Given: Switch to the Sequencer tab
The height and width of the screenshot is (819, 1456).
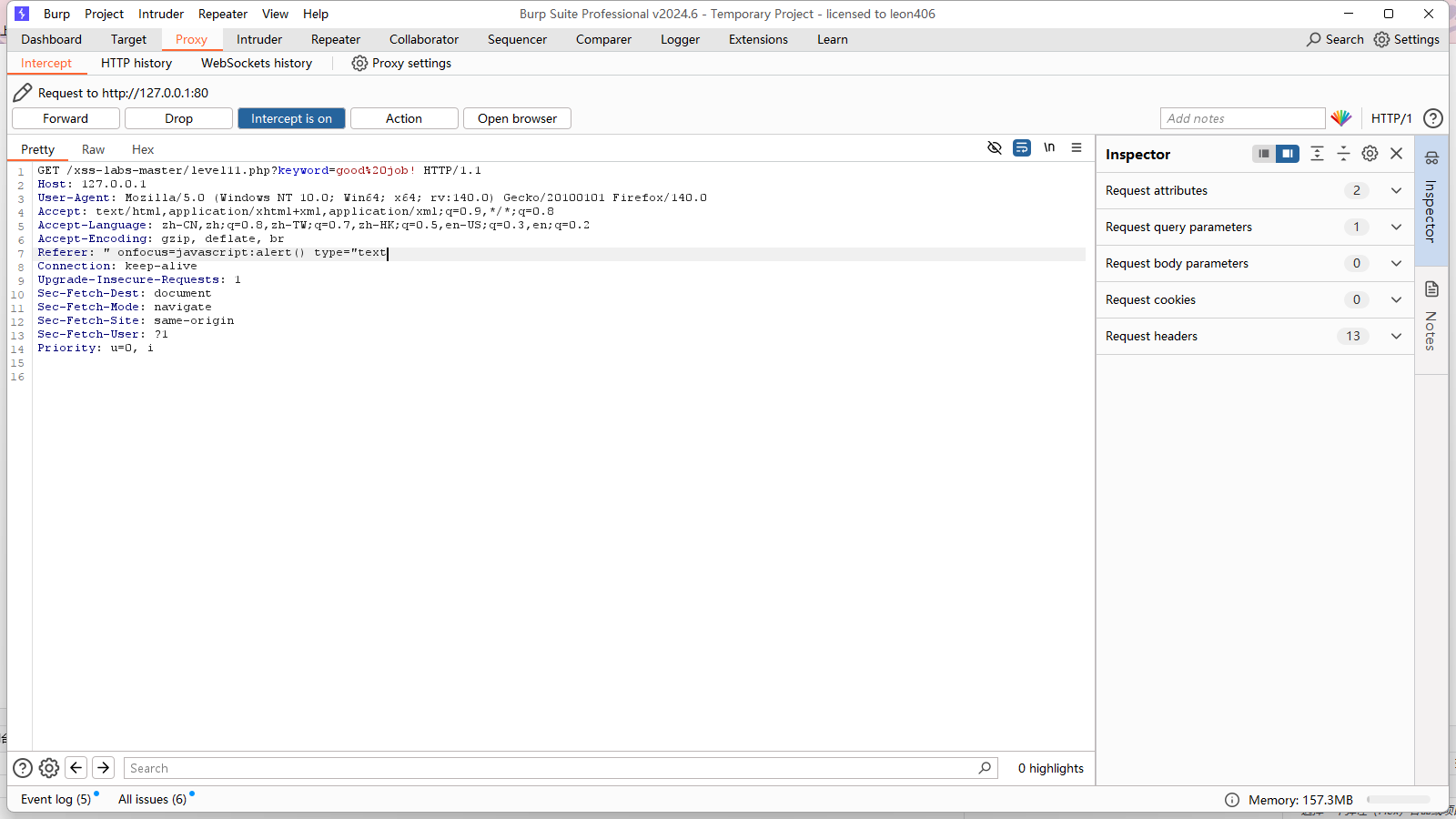Looking at the screenshot, I should click(x=517, y=39).
